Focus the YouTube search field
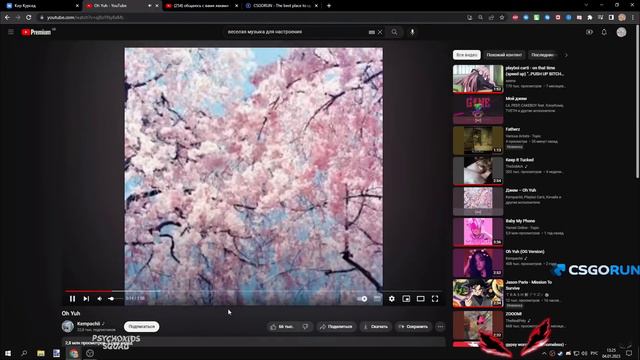640x360 pixels. (x=296, y=32)
